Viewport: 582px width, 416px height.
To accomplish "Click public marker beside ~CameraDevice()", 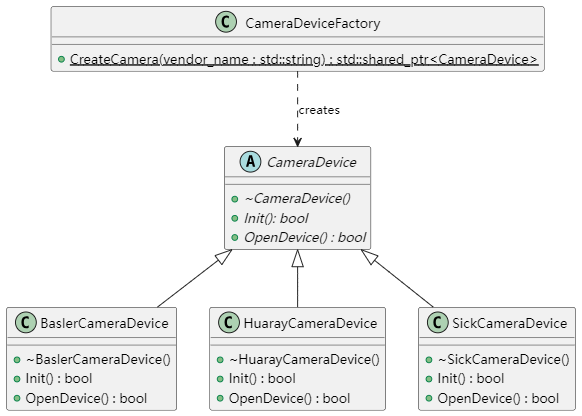I will 235,199.
